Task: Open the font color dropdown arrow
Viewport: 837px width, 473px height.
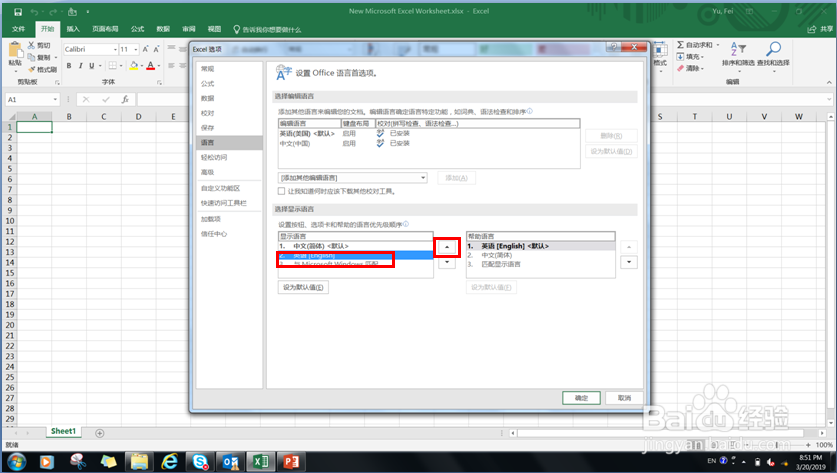Action: point(159,66)
